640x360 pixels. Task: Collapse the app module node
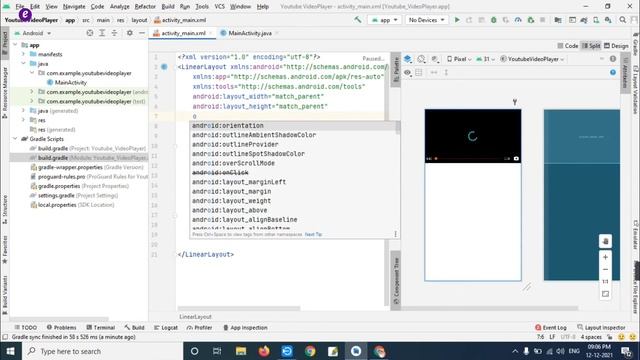click(x=15, y=44)
